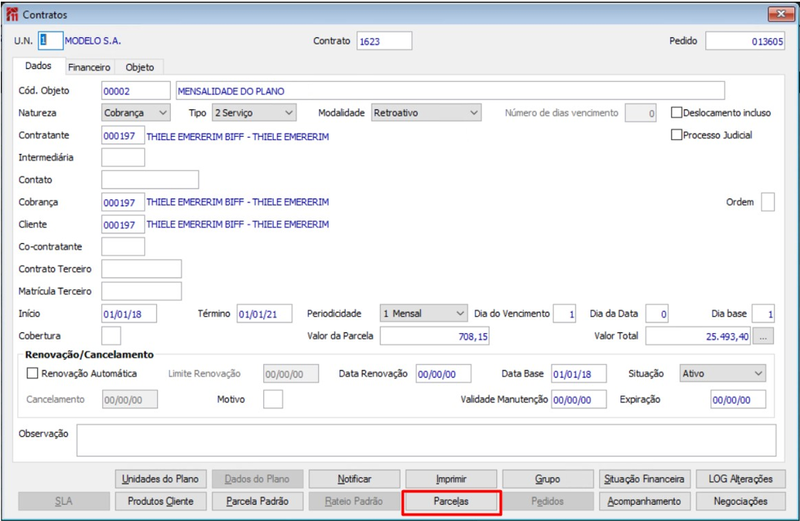Close the Contratos window
Viewport: 800px width, 521px height.
[781, 14]
